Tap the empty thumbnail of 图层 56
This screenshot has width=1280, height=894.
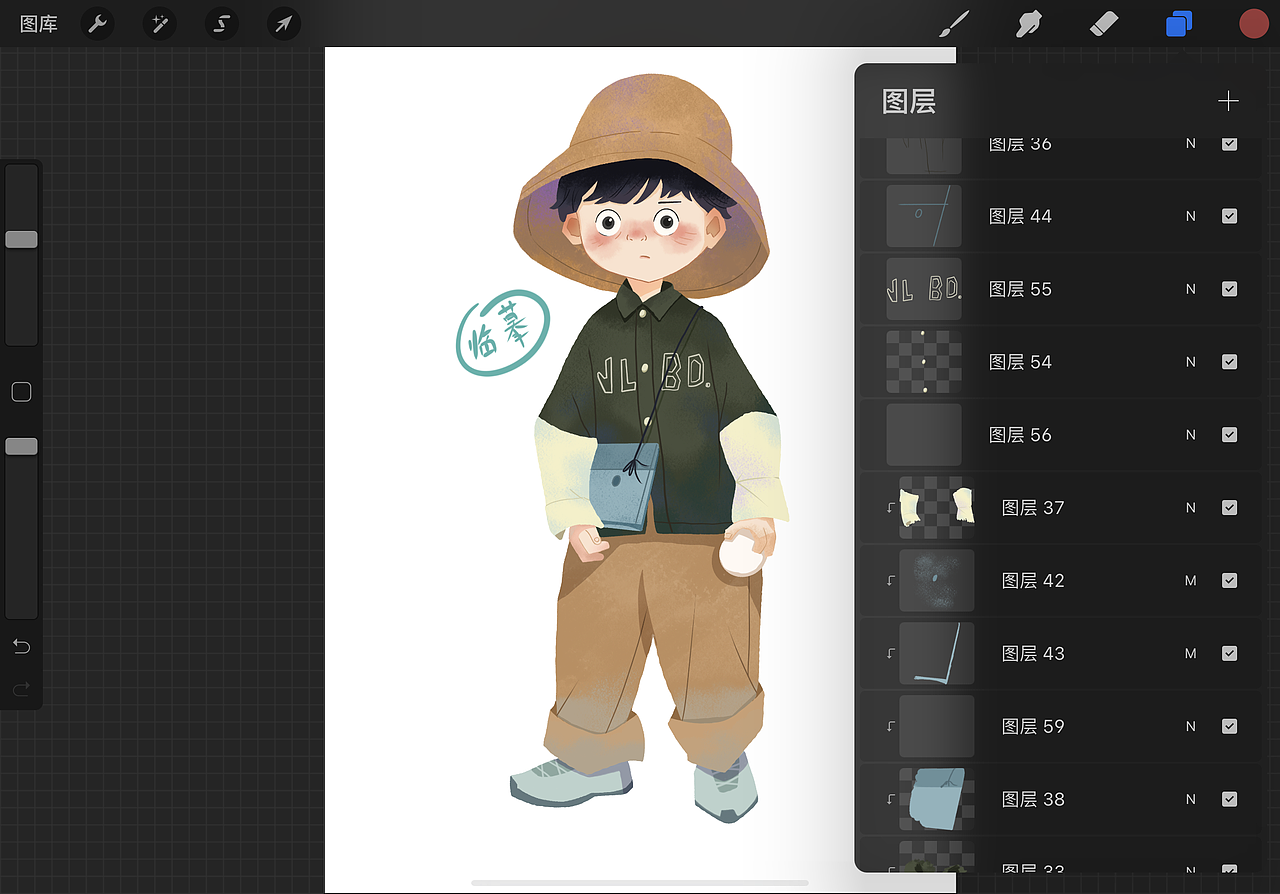coord(924,435)
